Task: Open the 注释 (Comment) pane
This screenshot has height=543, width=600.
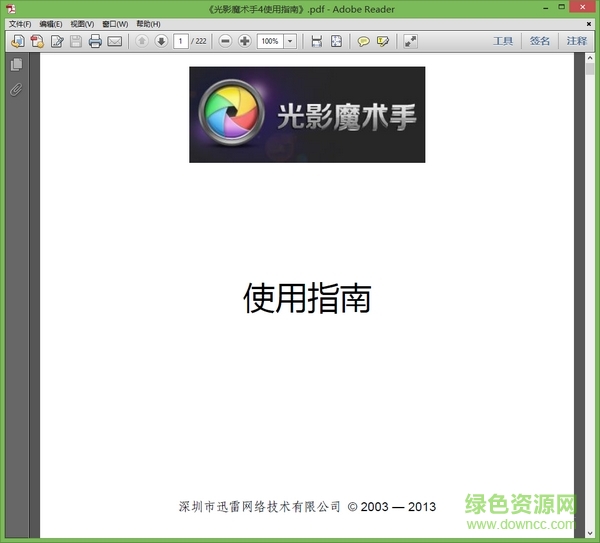Action: coord(576,41)
